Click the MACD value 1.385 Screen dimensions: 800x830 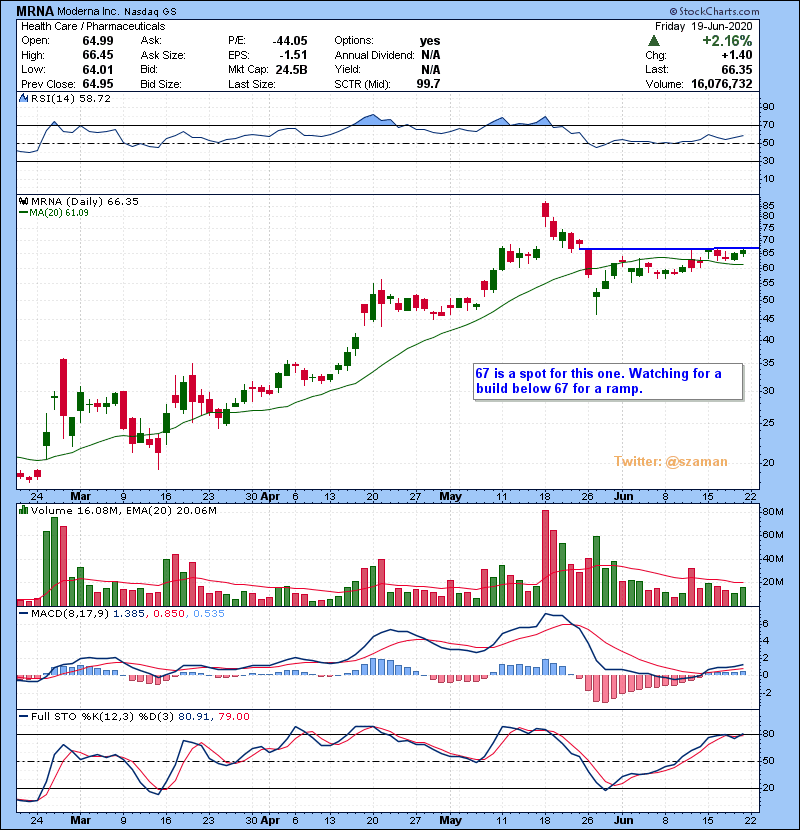coord(131,614)
